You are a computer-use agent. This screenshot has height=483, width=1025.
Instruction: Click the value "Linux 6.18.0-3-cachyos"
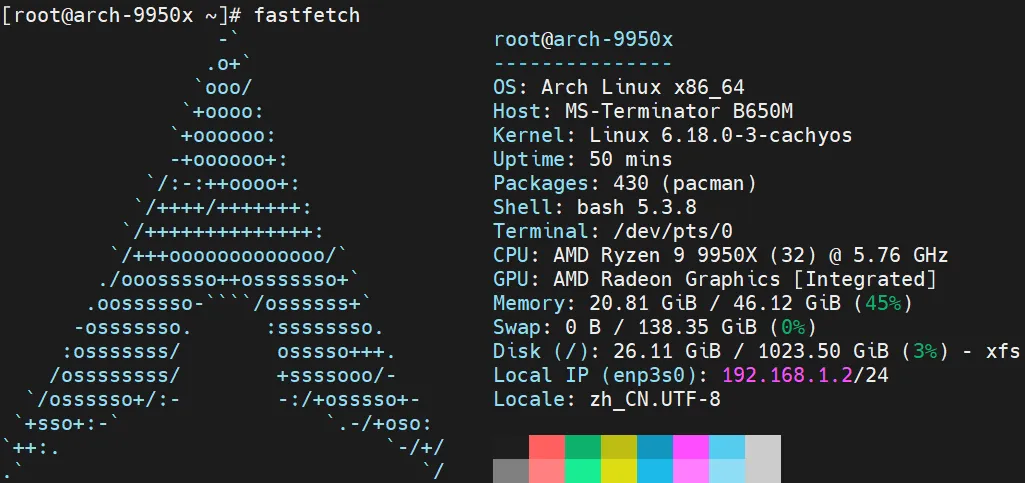coord(721,135)
